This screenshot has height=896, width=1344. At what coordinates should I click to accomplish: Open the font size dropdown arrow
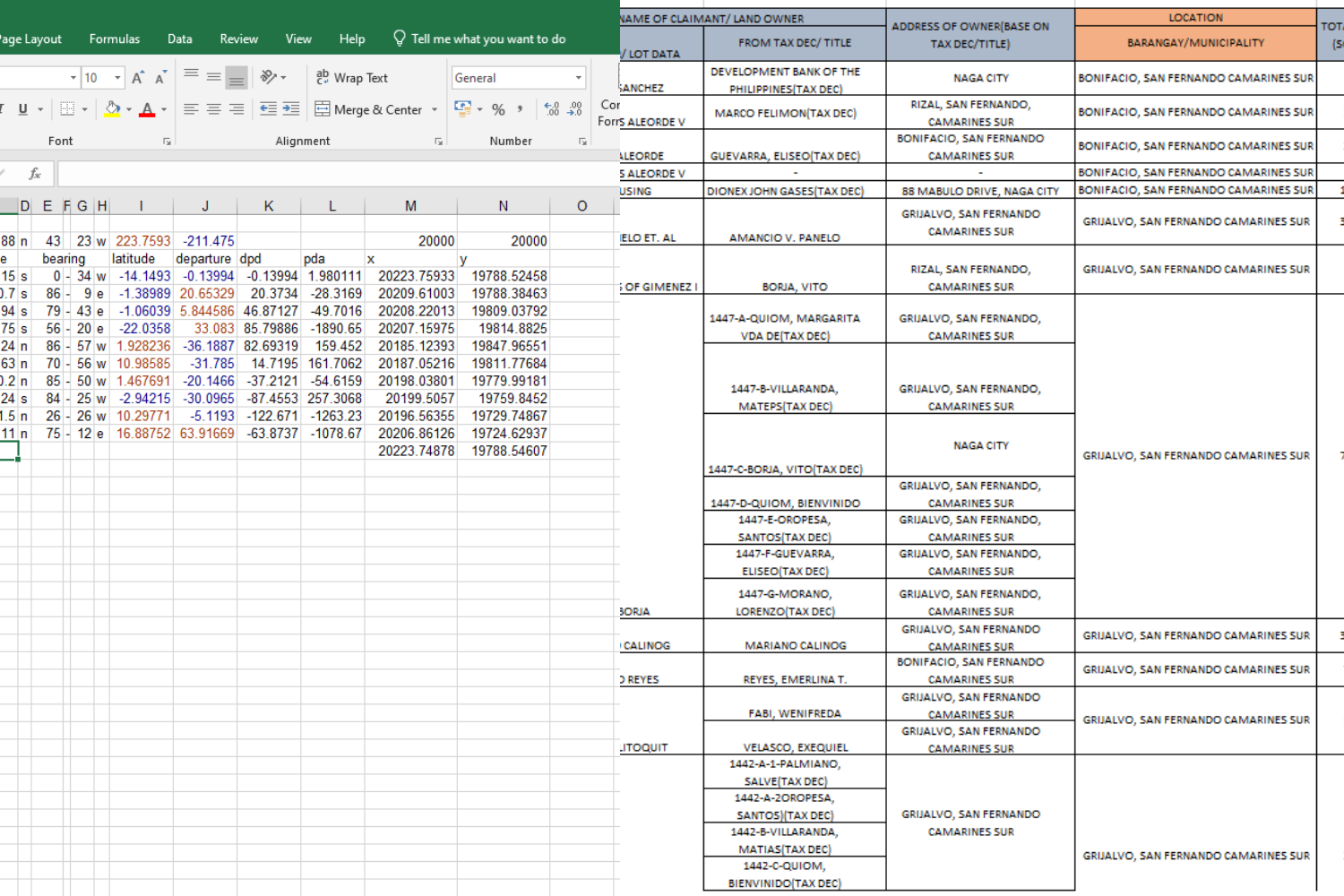click(117, 78)
